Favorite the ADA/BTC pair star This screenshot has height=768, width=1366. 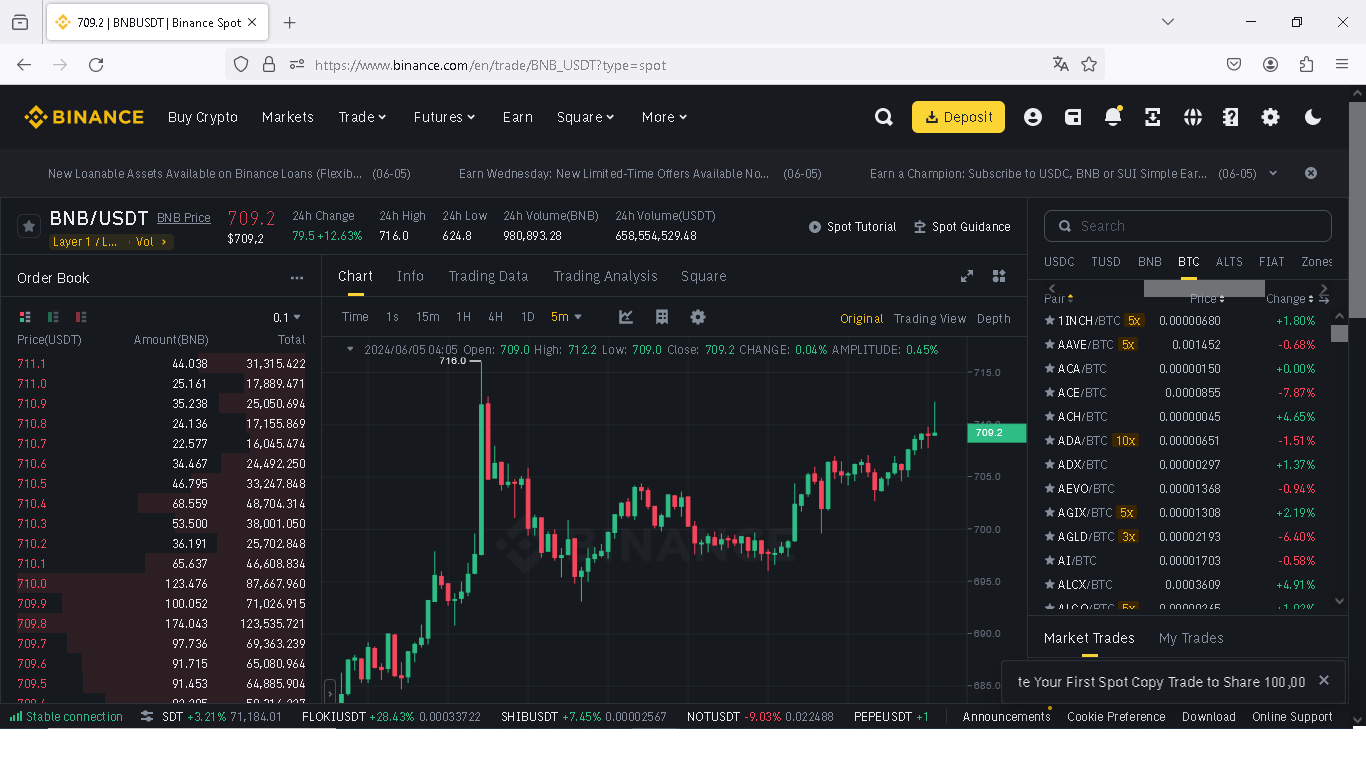(1050, 441)
